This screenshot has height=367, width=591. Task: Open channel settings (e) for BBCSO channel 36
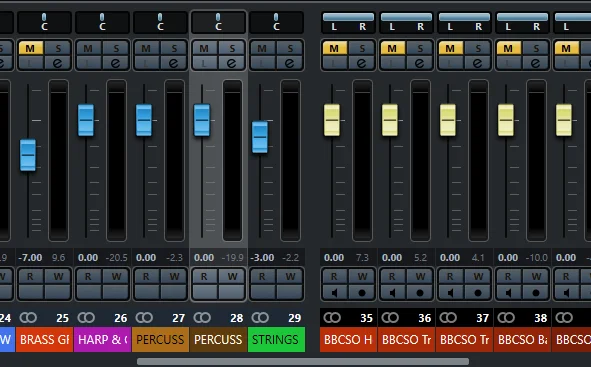(420, 63)
